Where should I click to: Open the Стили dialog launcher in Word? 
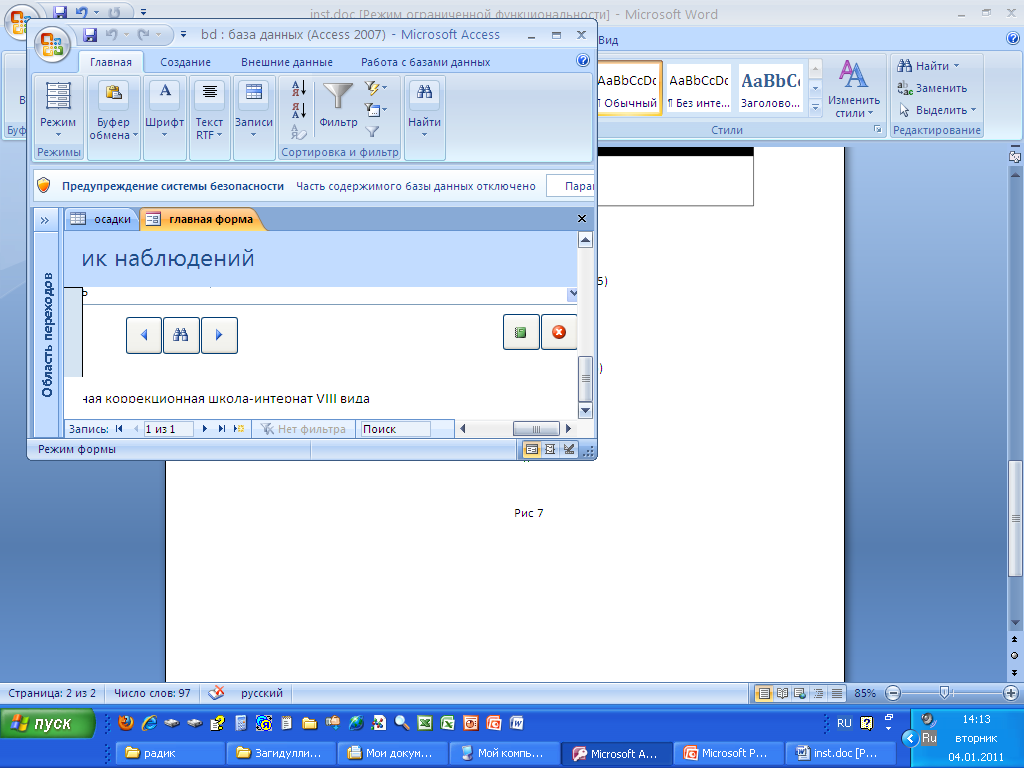click(x=878, y=130)
